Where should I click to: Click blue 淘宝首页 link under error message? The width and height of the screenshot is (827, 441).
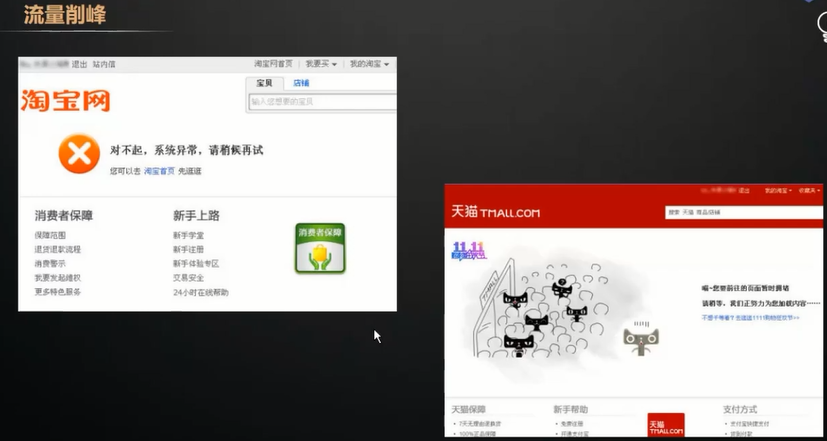(x=159, y=171)
